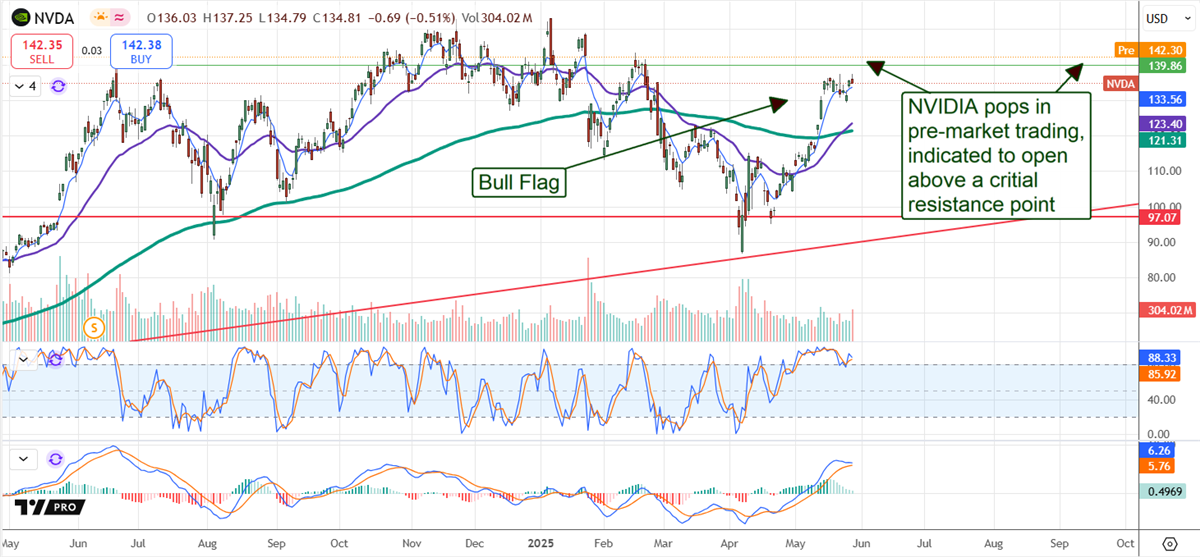Click the sun pre-market session icon
The width and height of the screenshot is (1200, 557).
coord(100,18)
